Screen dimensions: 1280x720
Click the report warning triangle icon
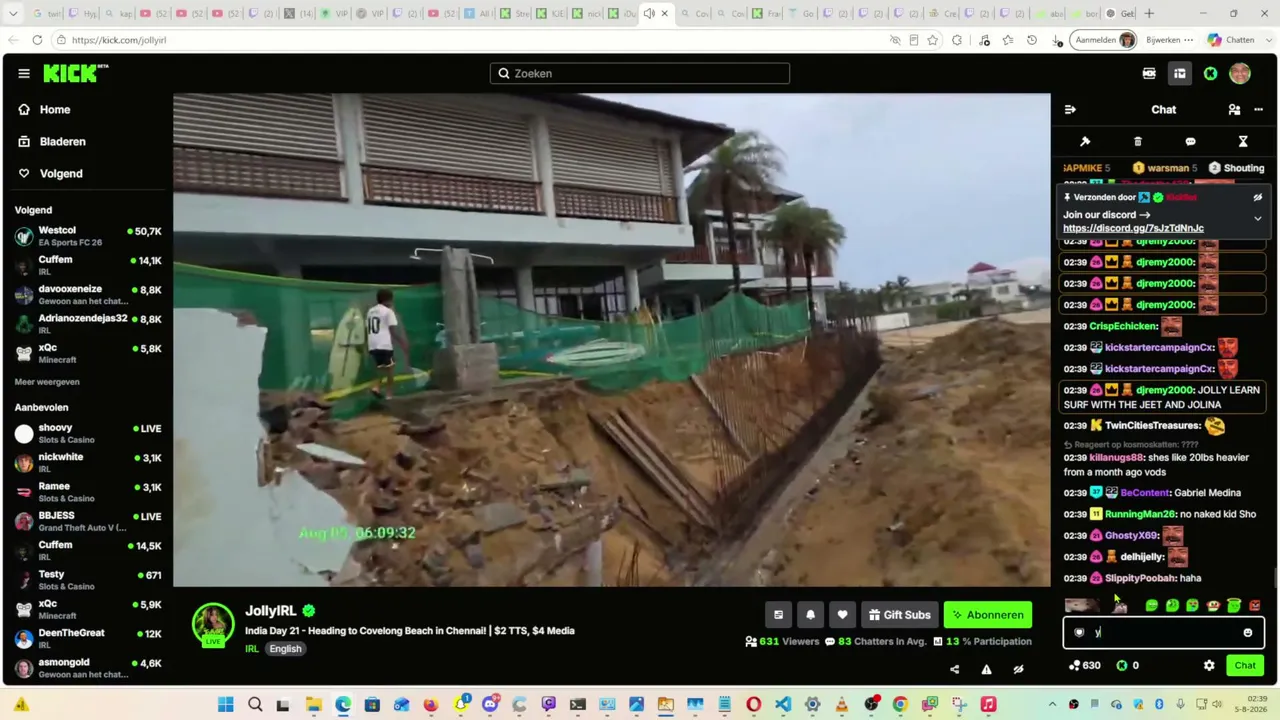pyautogui.click(x=986, y=669)
